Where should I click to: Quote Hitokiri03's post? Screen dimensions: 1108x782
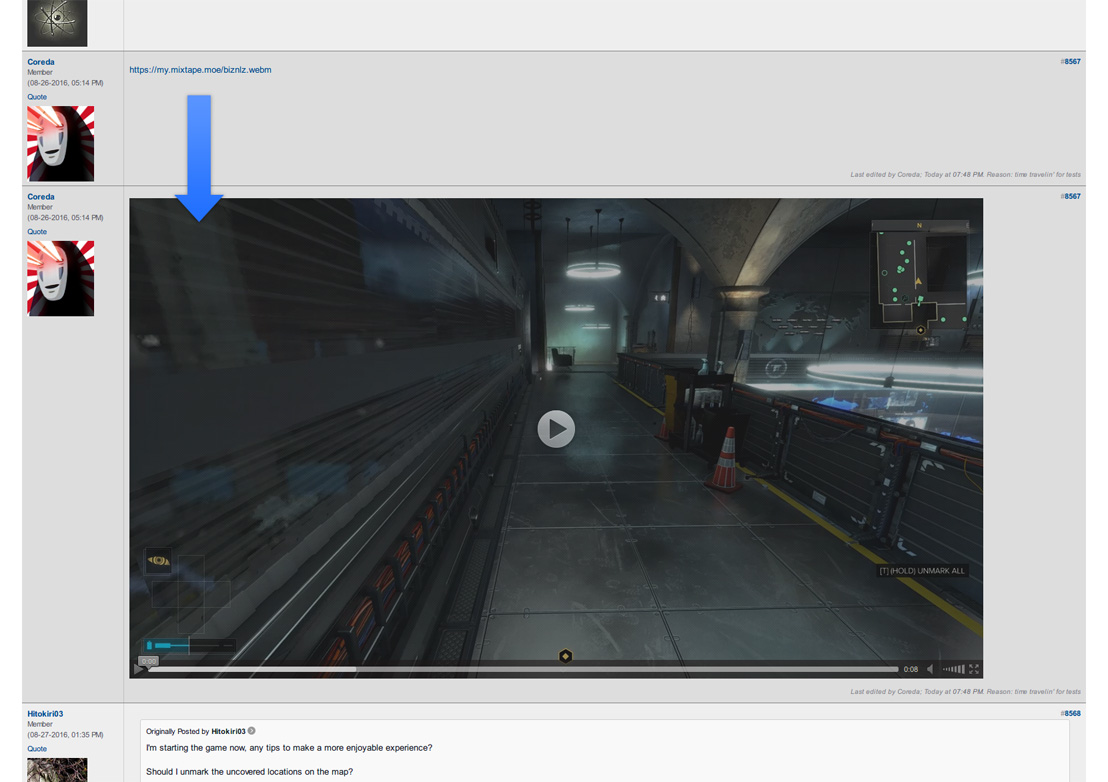coord(37,749)
